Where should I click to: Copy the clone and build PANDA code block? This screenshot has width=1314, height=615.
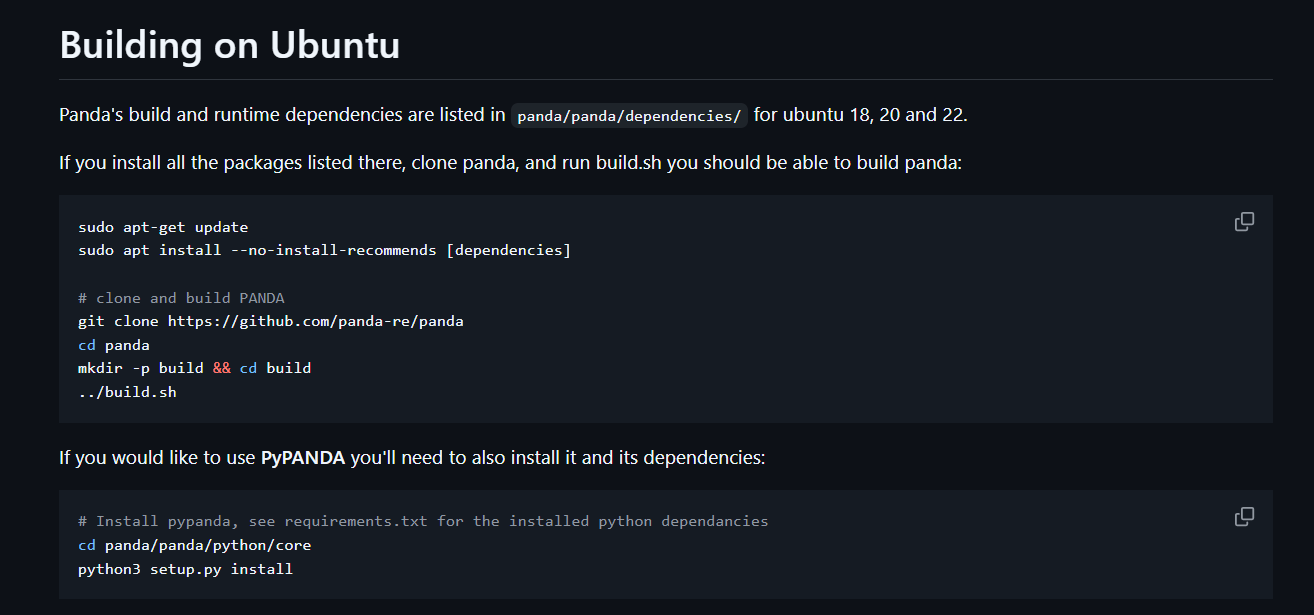(1244, 222)
